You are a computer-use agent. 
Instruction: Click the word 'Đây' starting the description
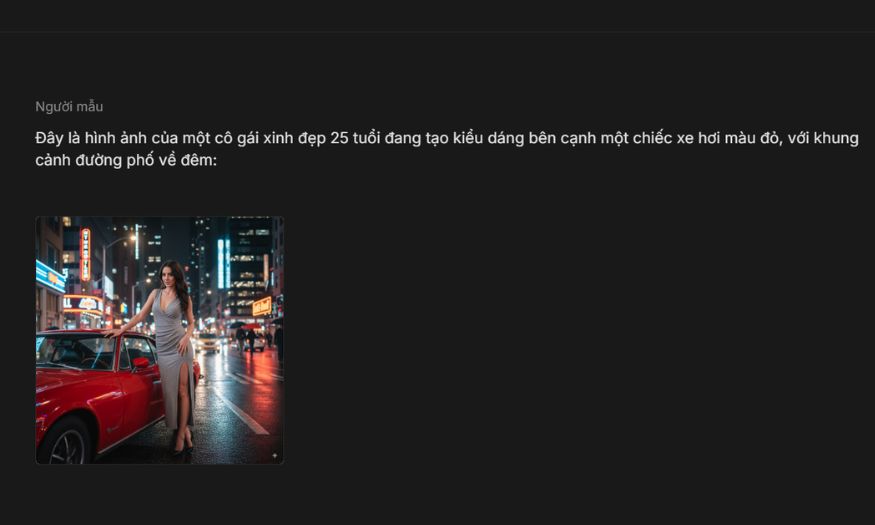click(49, 138)
